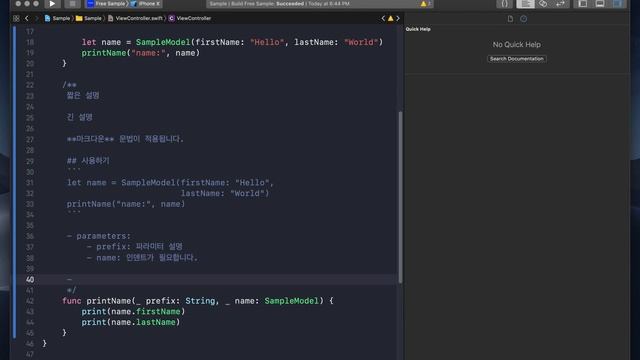
Task: Click lastName on line 44
Action: pyautogui.click(x=156, y=322)
